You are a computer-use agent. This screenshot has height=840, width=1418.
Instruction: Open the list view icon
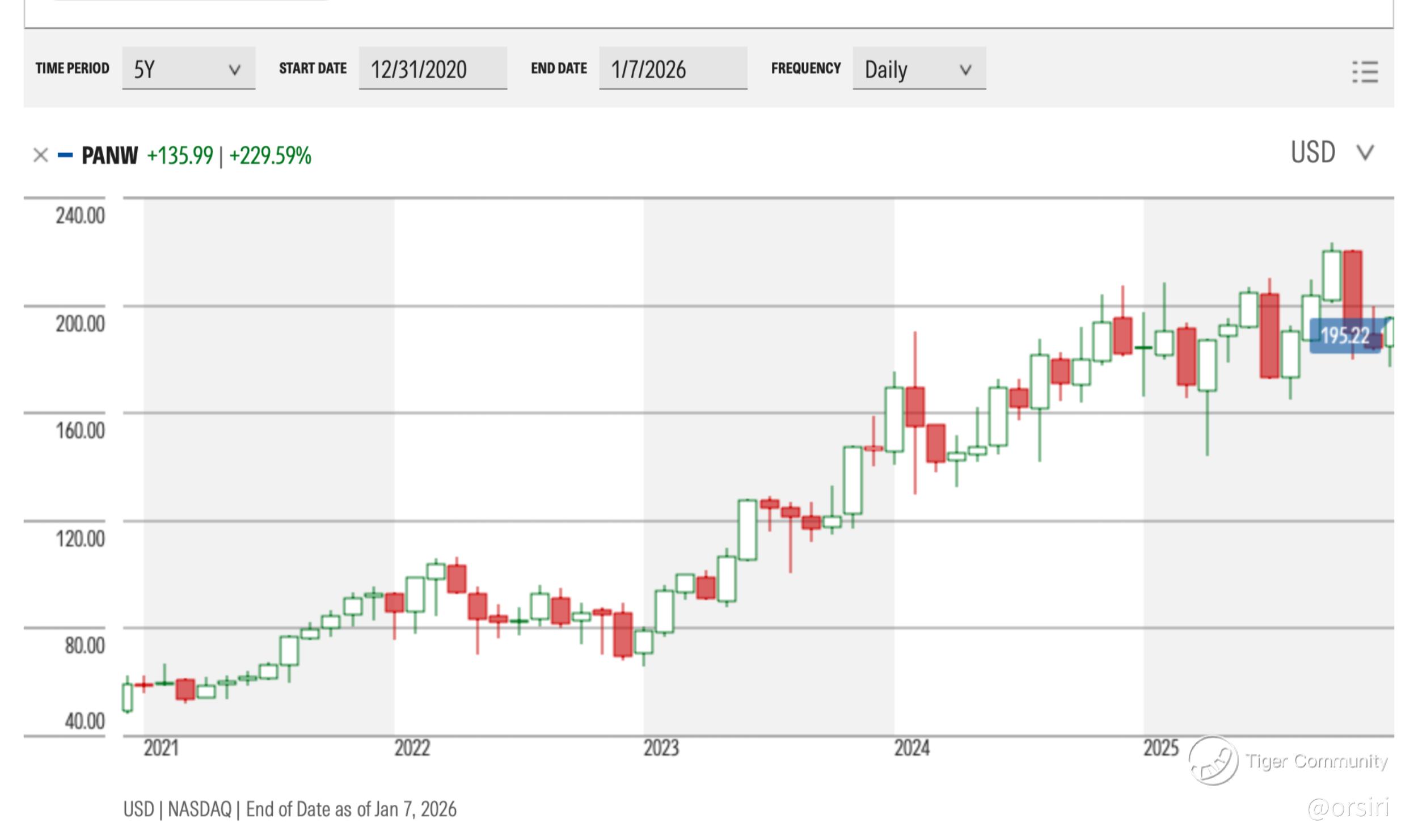[x=1365, y=72]
